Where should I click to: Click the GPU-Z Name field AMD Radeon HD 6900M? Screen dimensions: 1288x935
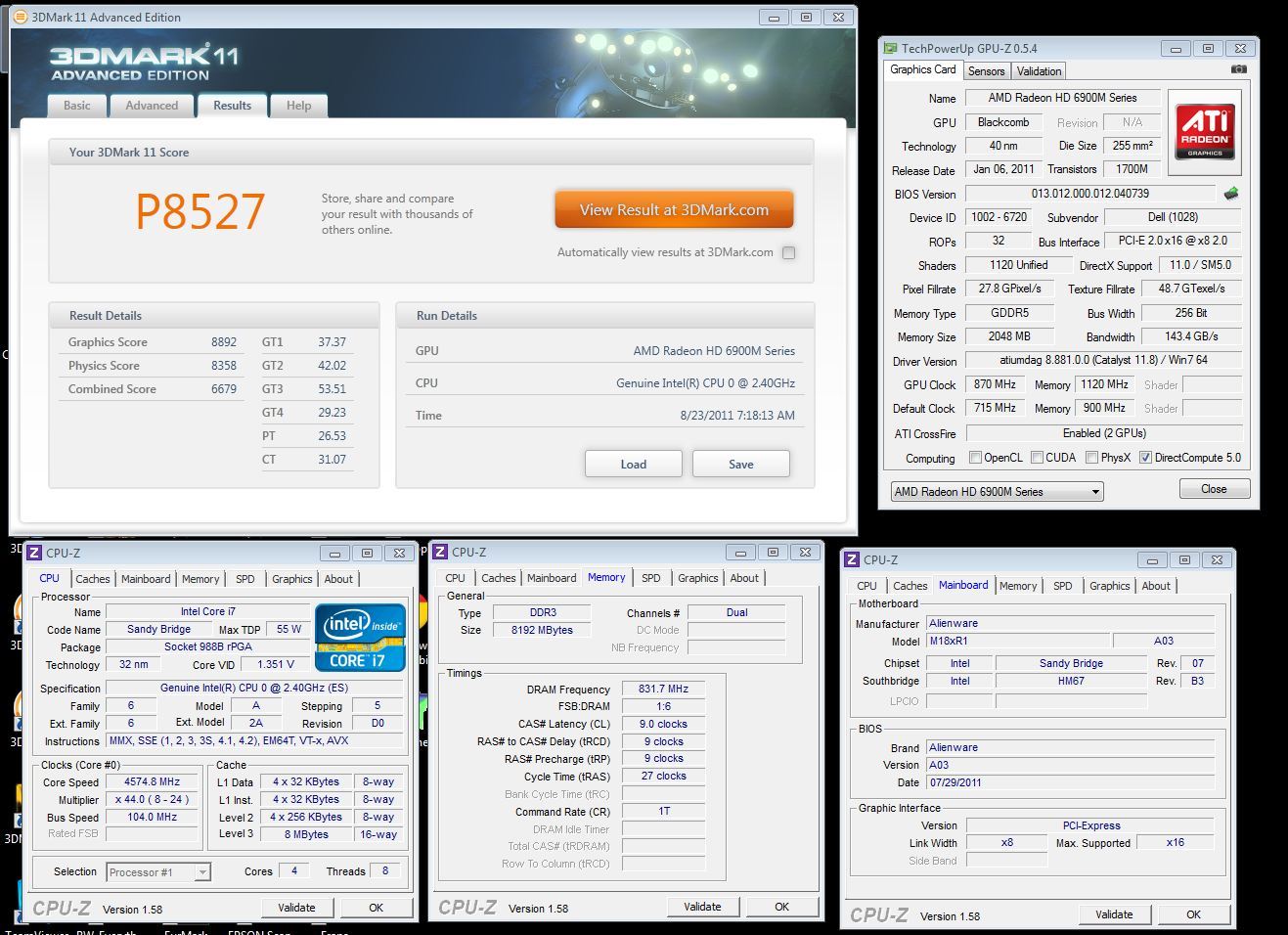click(x=1062, y=98)
